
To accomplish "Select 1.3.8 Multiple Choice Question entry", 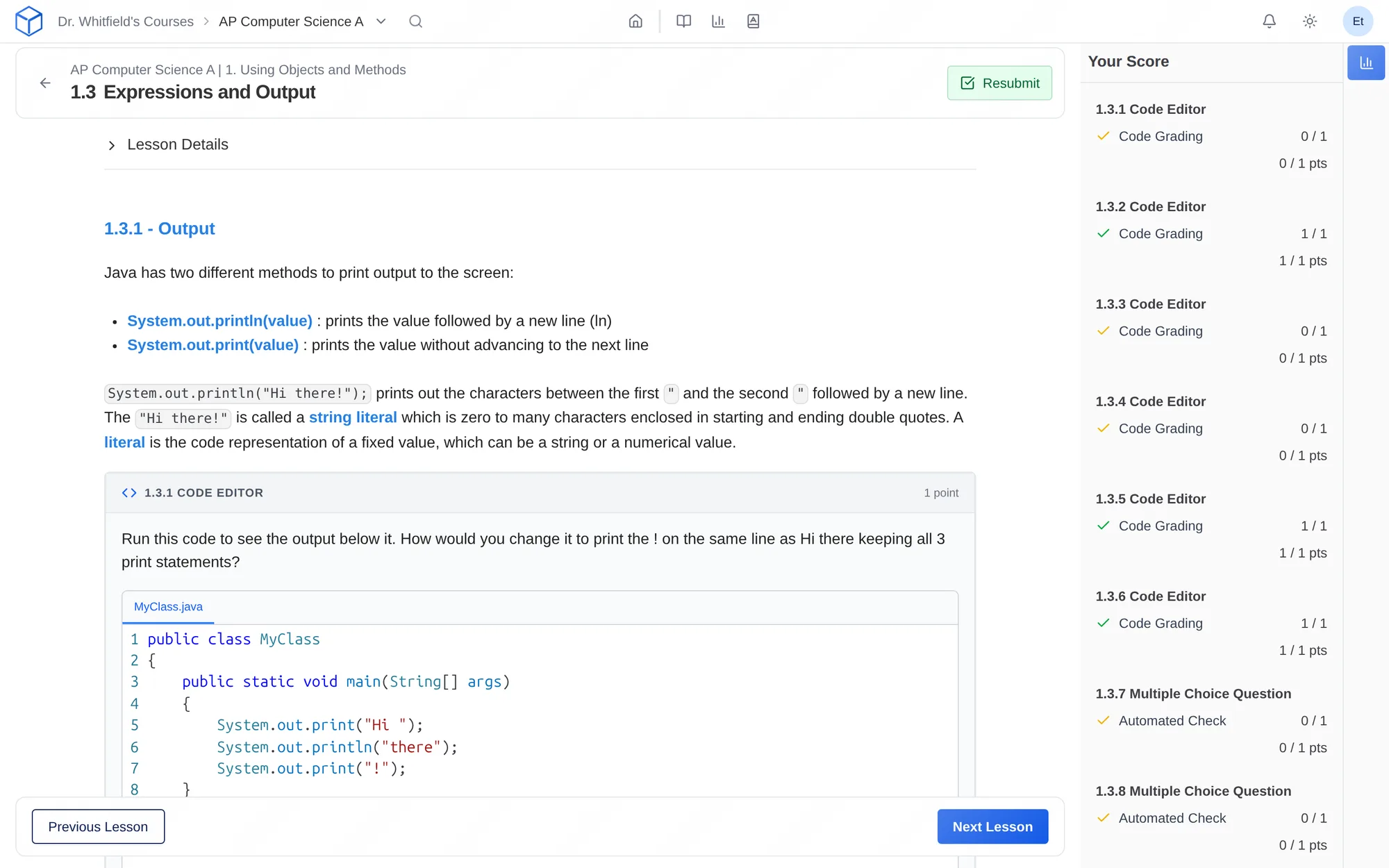I will click(1193, 791).
